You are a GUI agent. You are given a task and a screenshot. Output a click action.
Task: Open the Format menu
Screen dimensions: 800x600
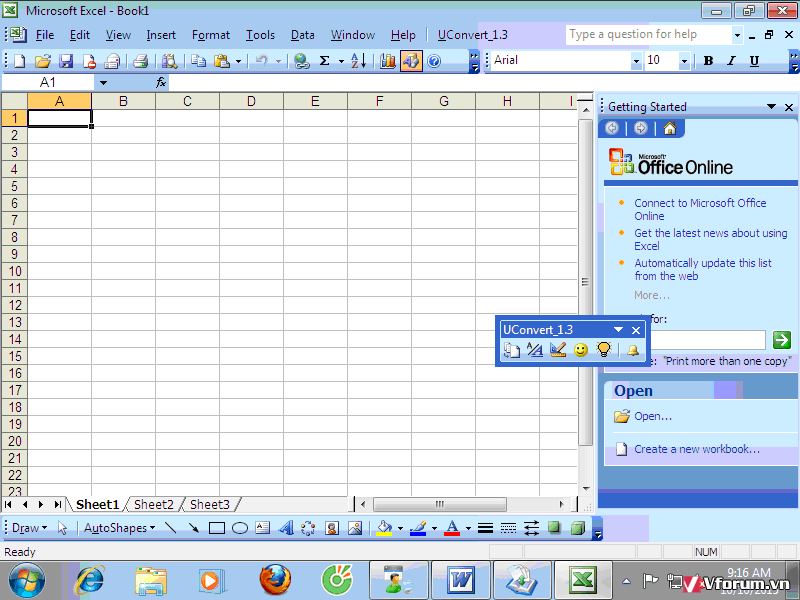click(210, 35)
